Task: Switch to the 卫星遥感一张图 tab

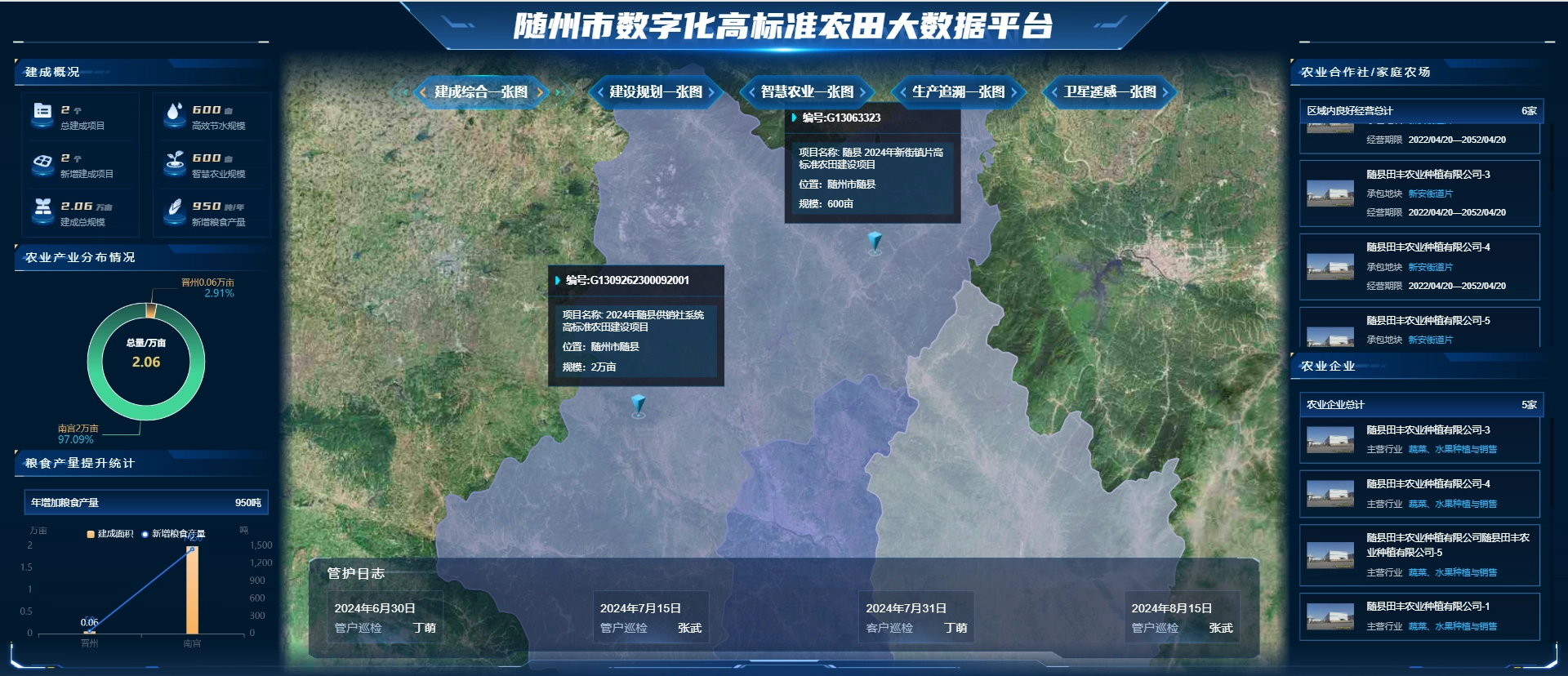Action: [x=1110, y=92]
